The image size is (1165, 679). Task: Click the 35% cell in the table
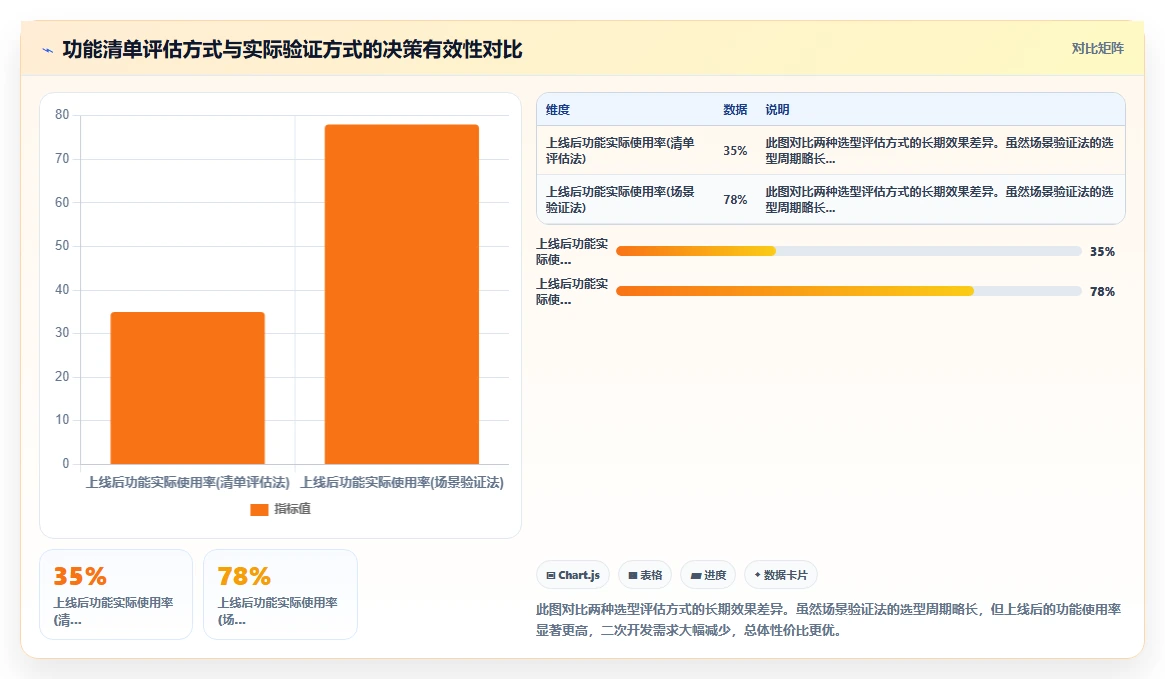point(735,150)
